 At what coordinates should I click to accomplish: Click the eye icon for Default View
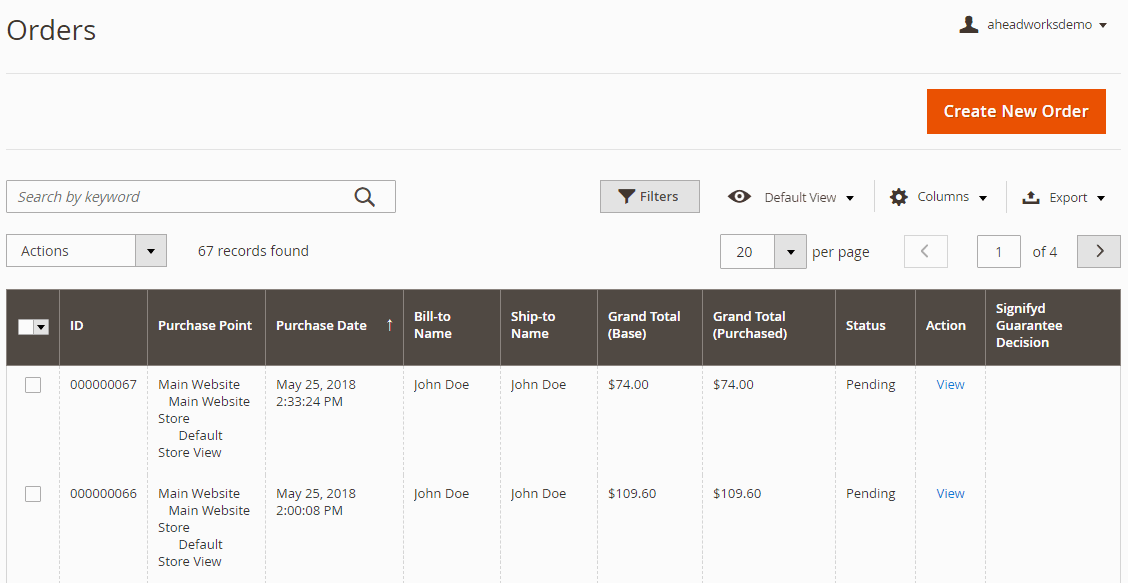739,196
